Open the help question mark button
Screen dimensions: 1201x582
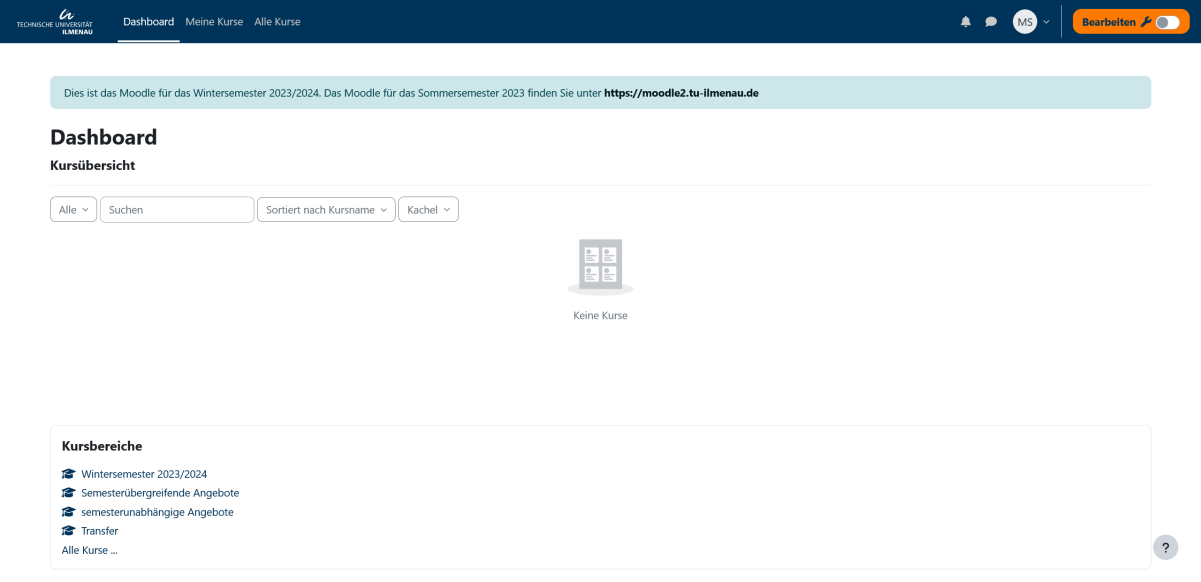point(1165,547)
